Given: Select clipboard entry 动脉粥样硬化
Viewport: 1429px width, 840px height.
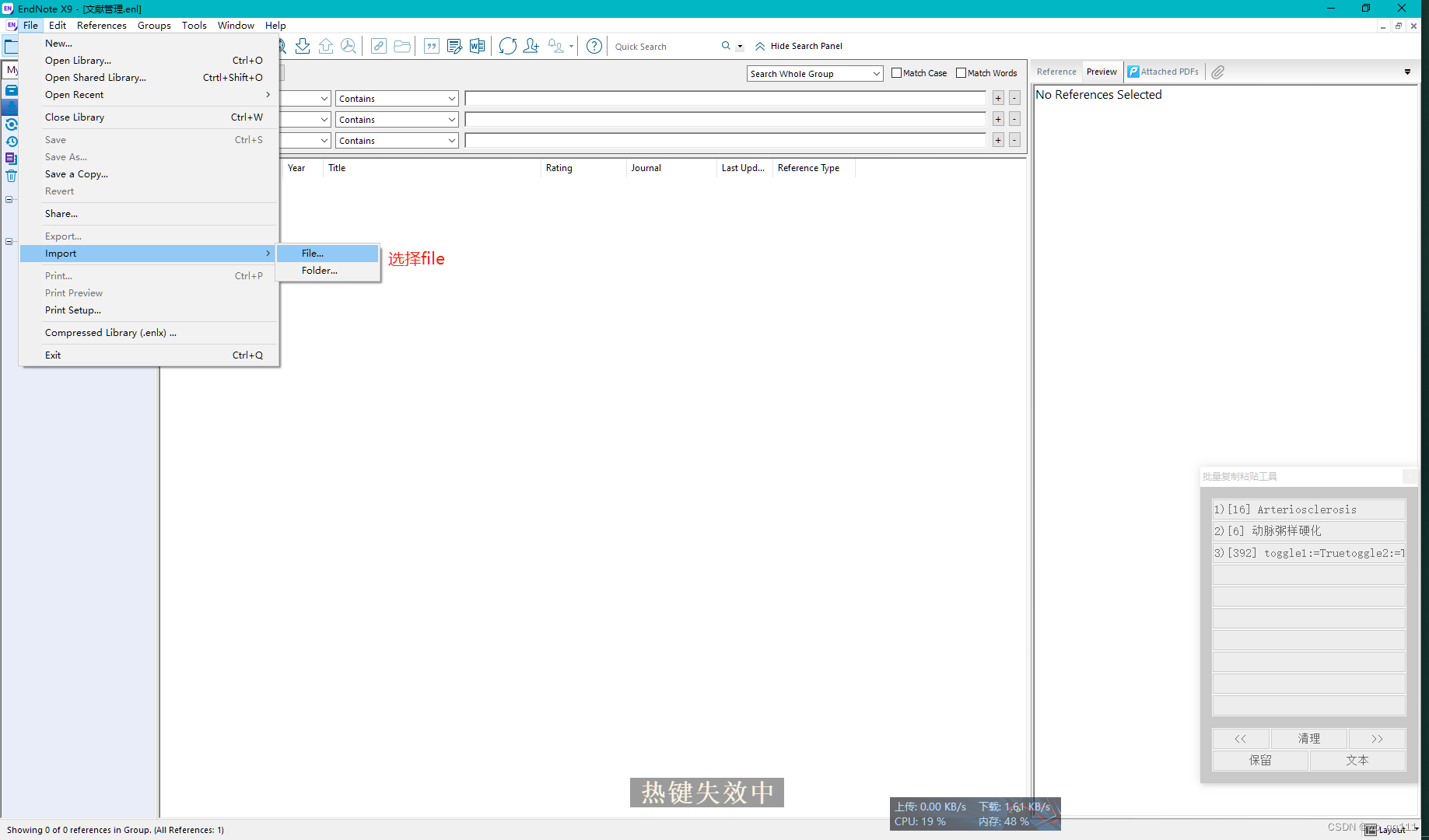Looking at the screenshot, I should point(1308,531).
